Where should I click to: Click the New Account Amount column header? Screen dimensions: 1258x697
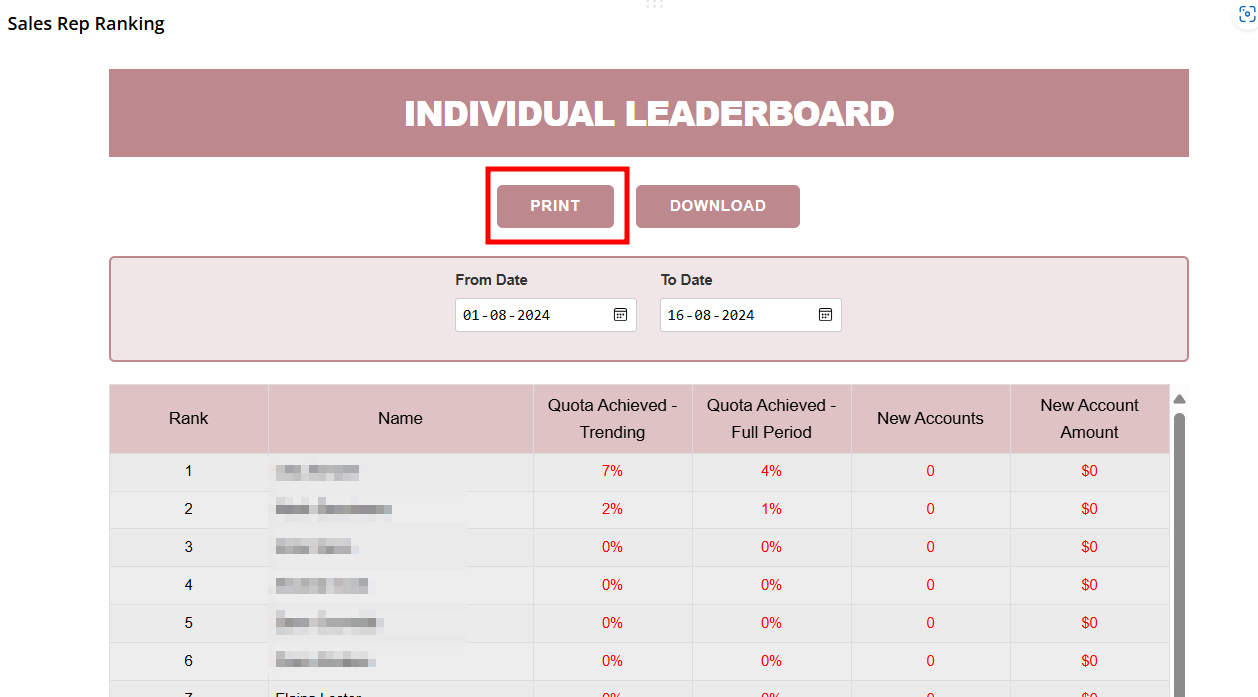1089,419
